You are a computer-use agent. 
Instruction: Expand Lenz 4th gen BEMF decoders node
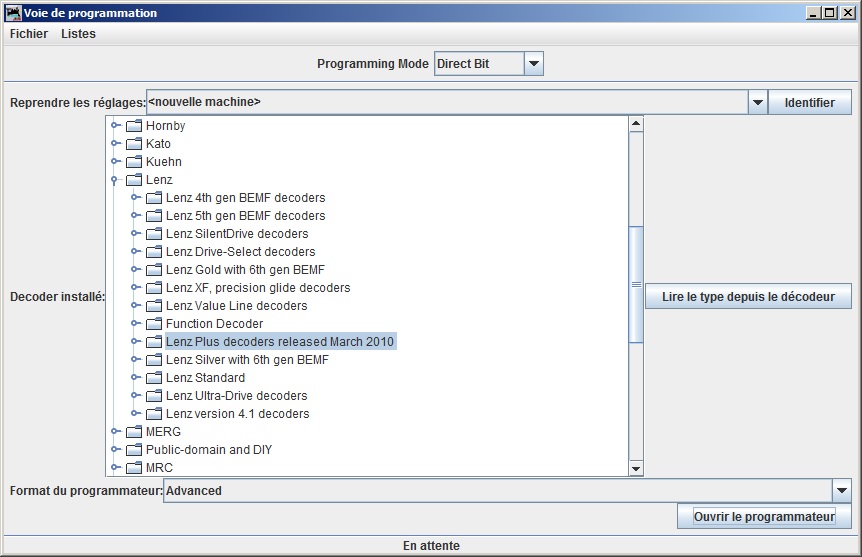(135, 197)
